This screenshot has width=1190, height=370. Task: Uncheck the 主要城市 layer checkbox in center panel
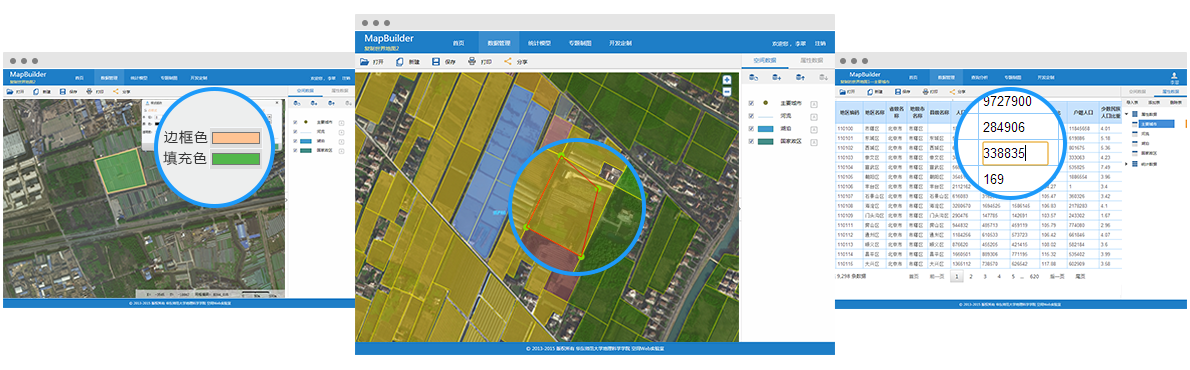click(751, 103)
